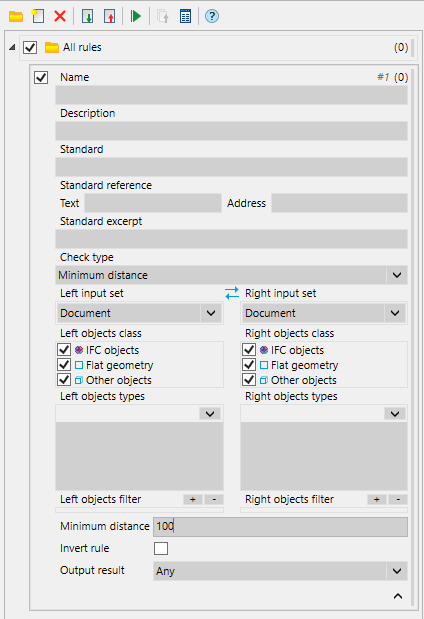Viewport: 424px width, 619px height.
Task: Click the rule Name input field
Action: [231, 95]
